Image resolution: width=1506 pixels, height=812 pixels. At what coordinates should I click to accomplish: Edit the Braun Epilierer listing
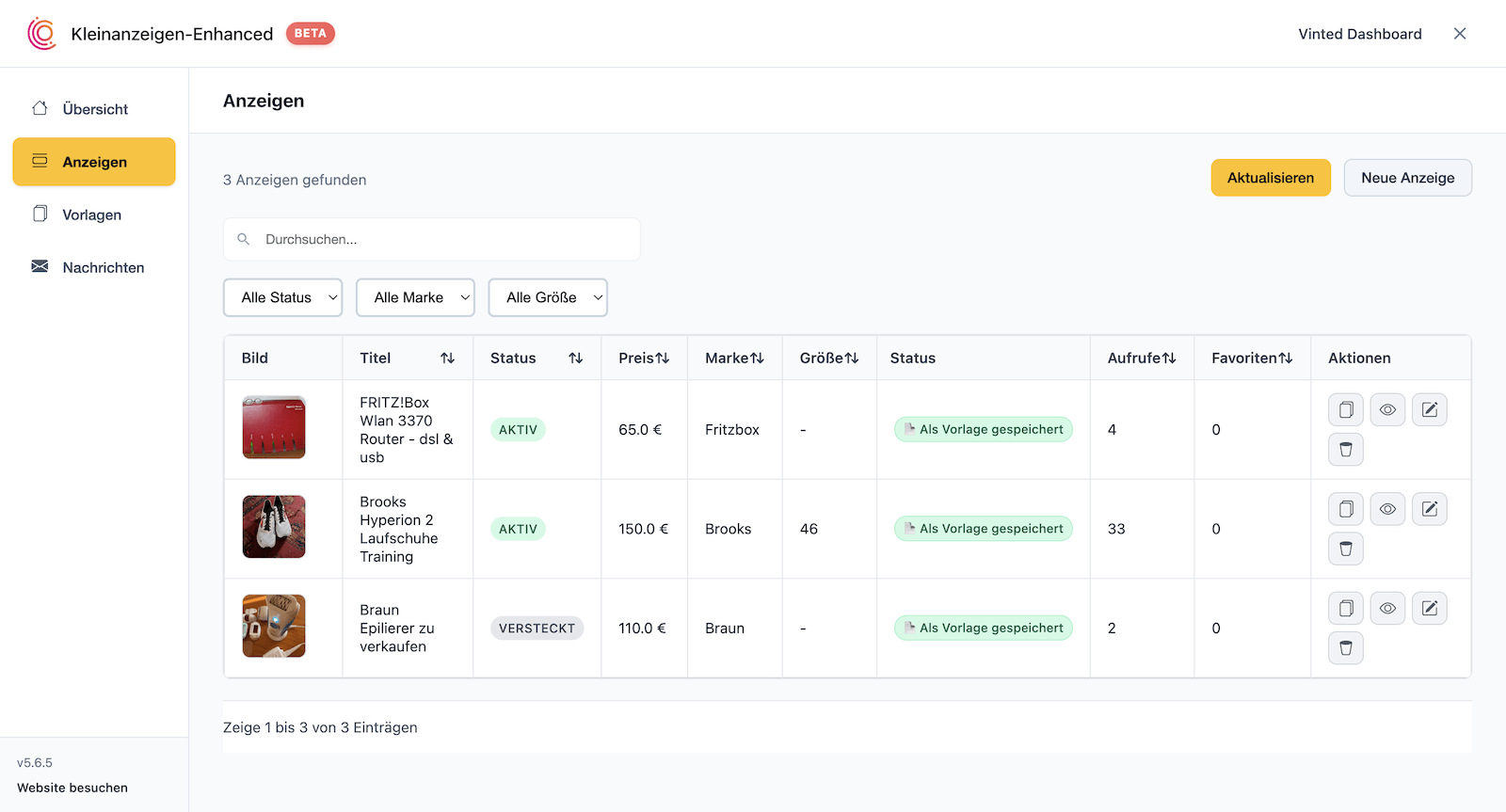(x=1429, y=608)
